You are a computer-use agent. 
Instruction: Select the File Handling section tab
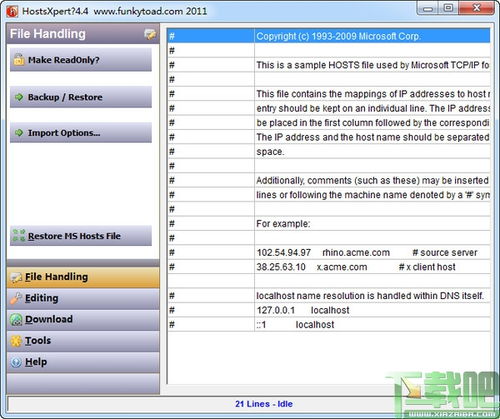pyautogui.click(x=83, y=277)
